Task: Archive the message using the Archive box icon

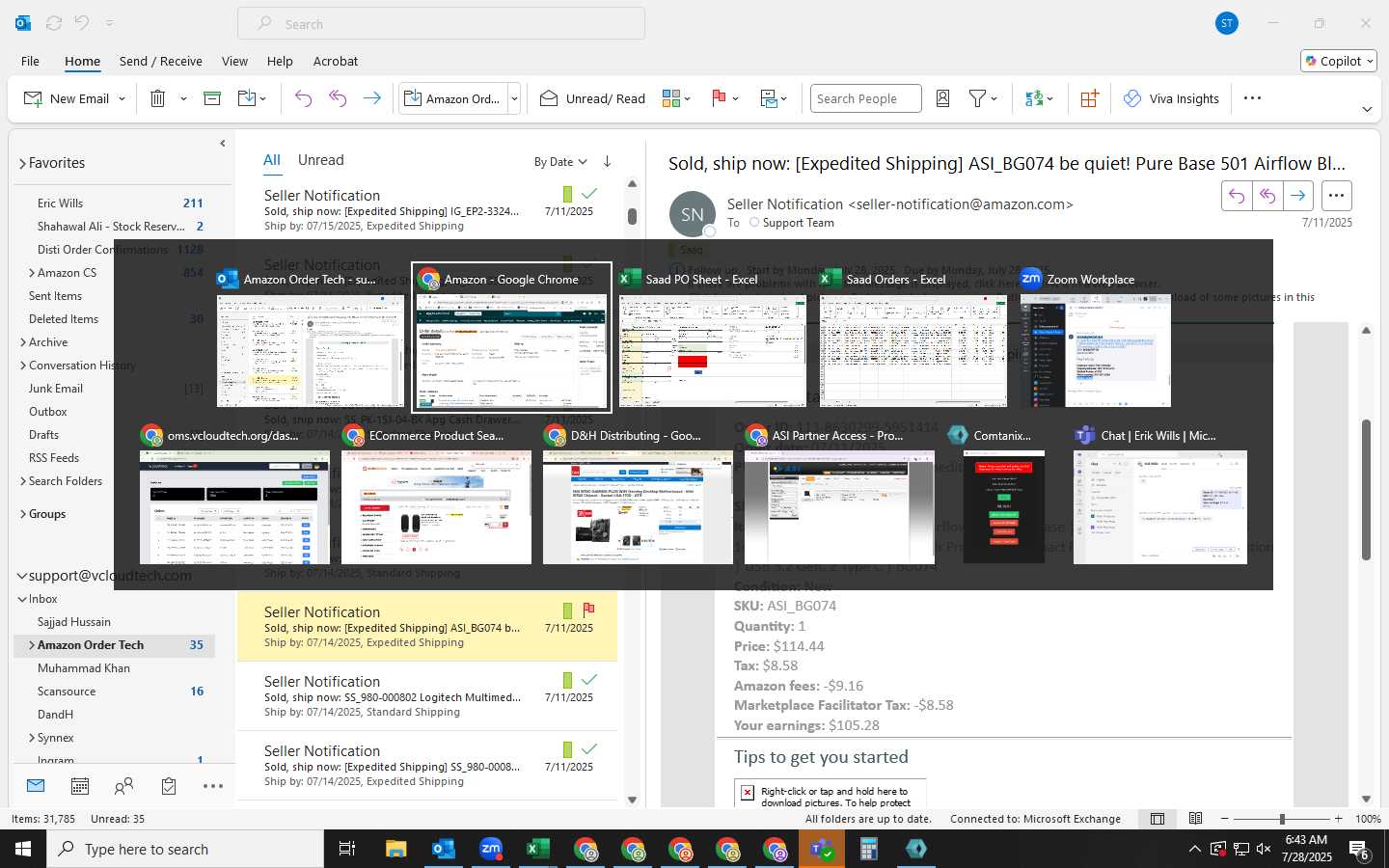Action: click(212, 98)
